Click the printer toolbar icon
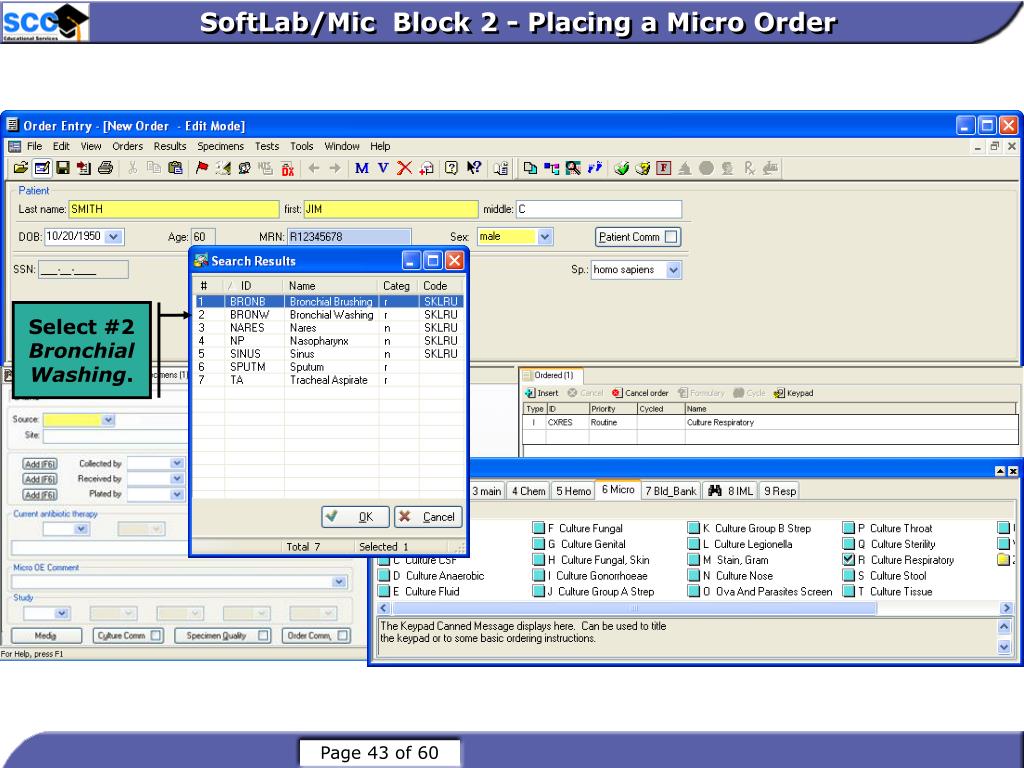Viewport: 1024px width, 768px height. (x=105, y=168)
